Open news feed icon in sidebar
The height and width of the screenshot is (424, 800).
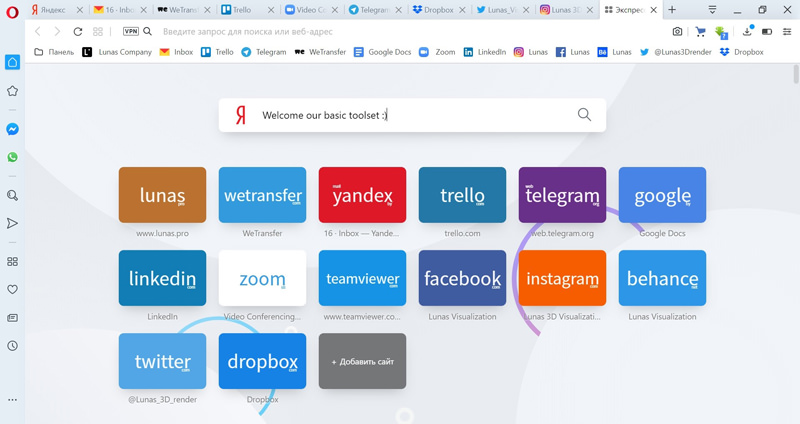(12, 318)
